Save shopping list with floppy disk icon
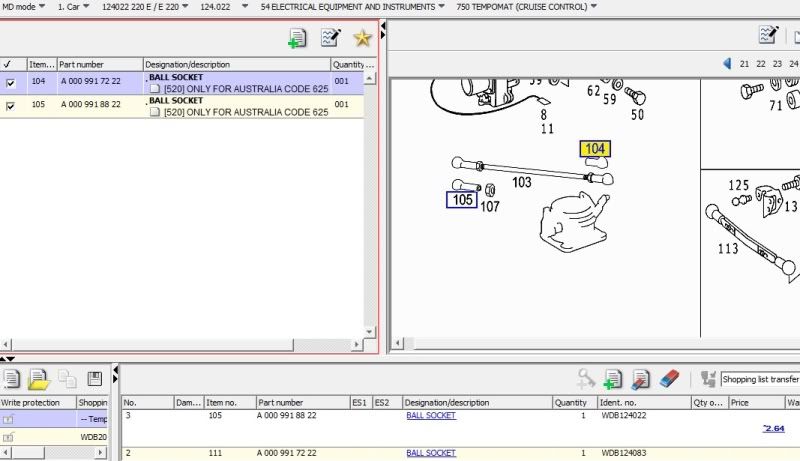 coord(94,378)
